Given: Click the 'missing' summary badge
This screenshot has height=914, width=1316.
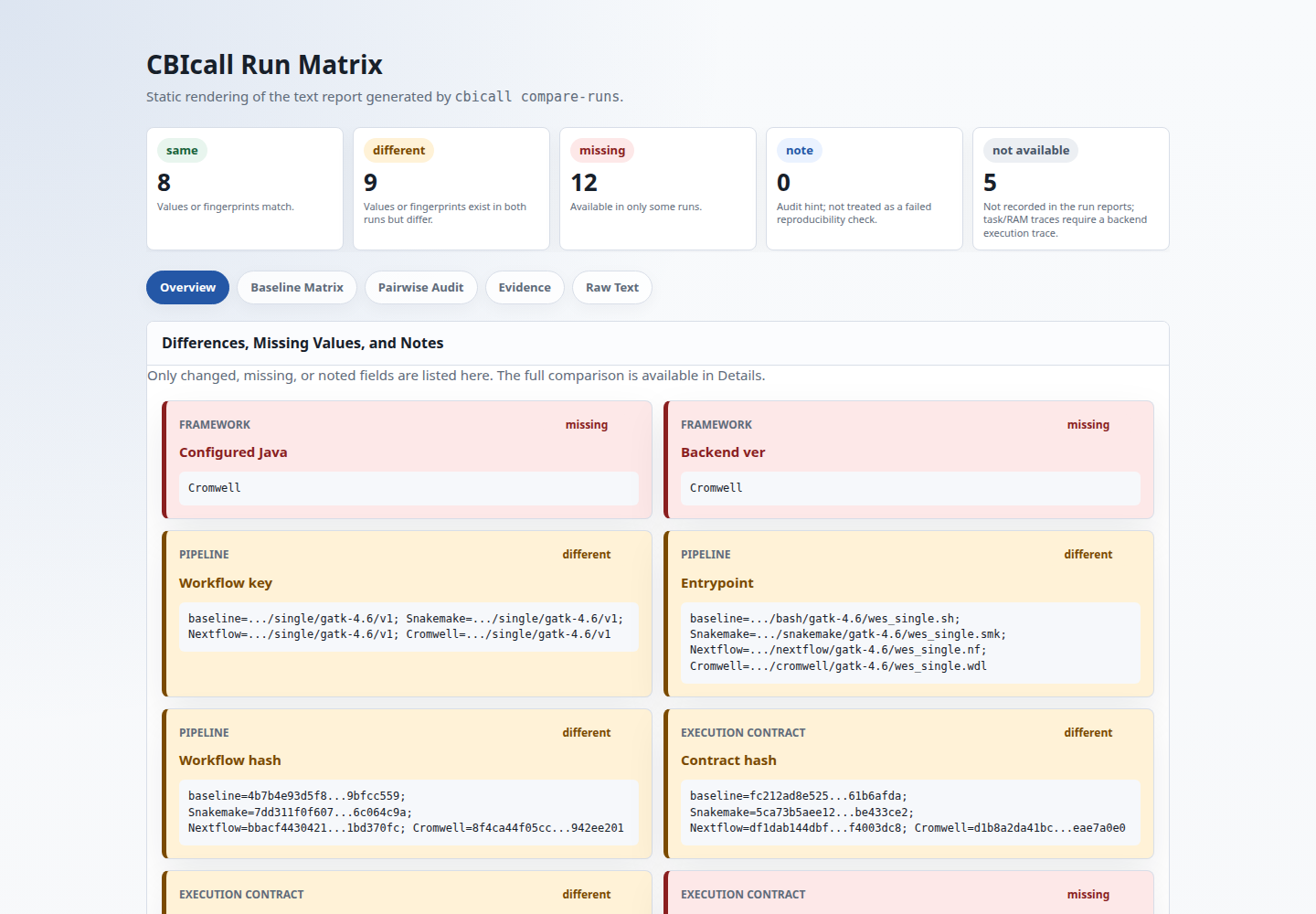Looking at the screenshot, I should [602, 150].
